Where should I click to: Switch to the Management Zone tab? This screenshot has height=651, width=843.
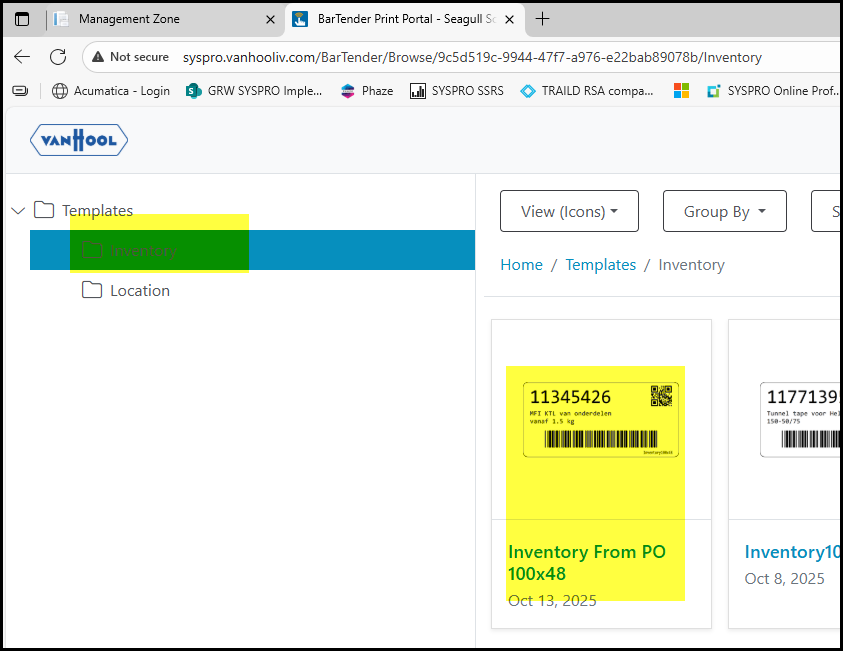pos(165,19)
